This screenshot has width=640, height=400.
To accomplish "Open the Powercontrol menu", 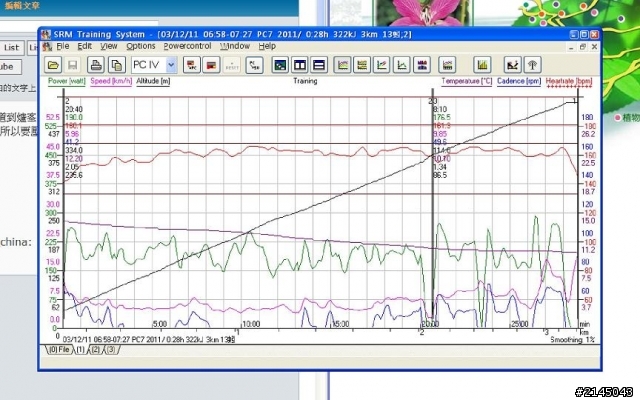I will 188,46.
